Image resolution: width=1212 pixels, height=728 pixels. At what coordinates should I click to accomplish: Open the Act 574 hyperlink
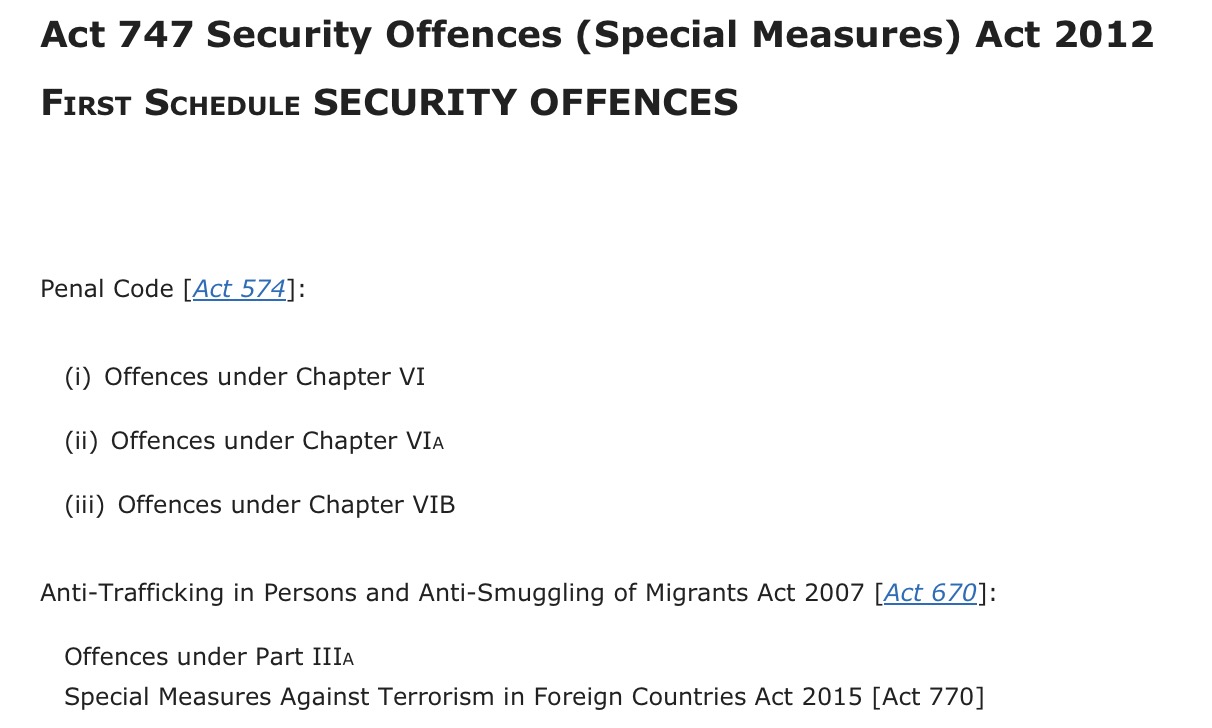(x=239, y=289)
